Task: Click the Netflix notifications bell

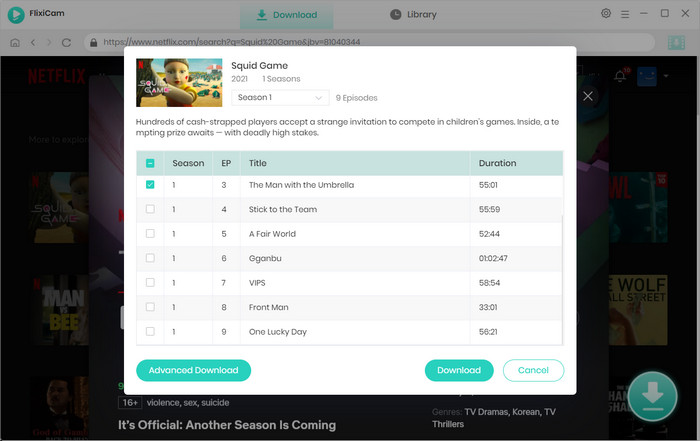Action: point(620,76)
